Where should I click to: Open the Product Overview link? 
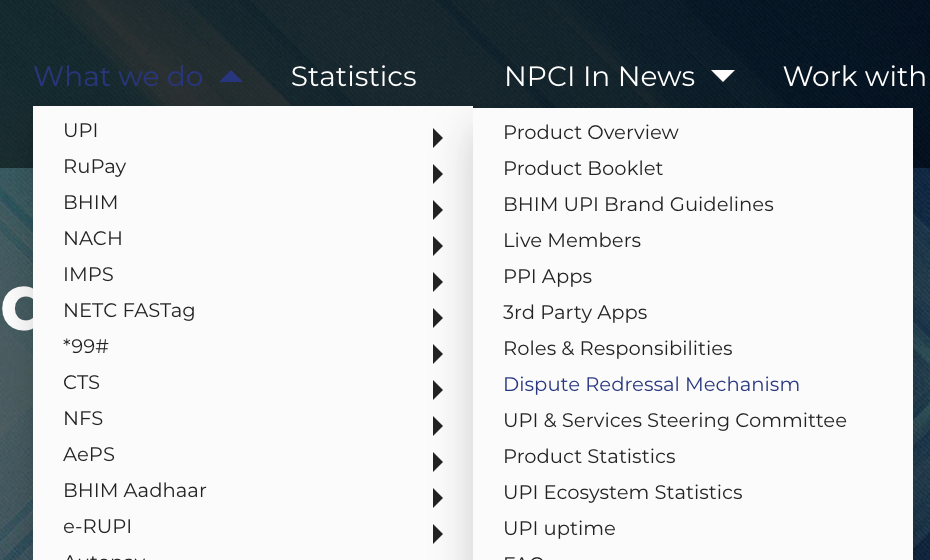click(x=590, y=132)
